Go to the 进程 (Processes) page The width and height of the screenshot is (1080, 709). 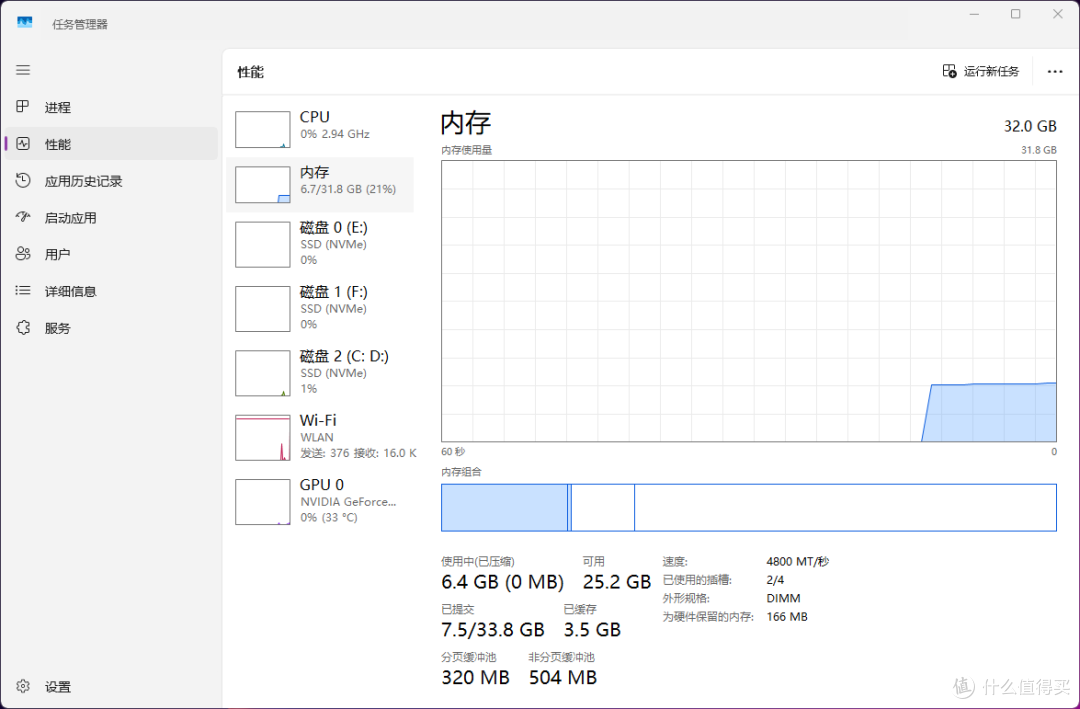[58, 107]
